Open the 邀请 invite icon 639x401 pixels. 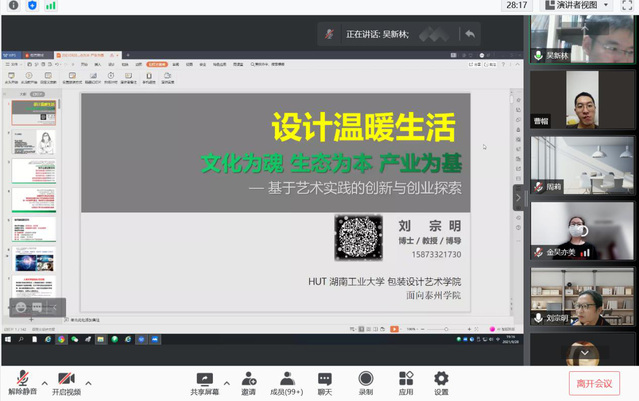tap(248, 382)
